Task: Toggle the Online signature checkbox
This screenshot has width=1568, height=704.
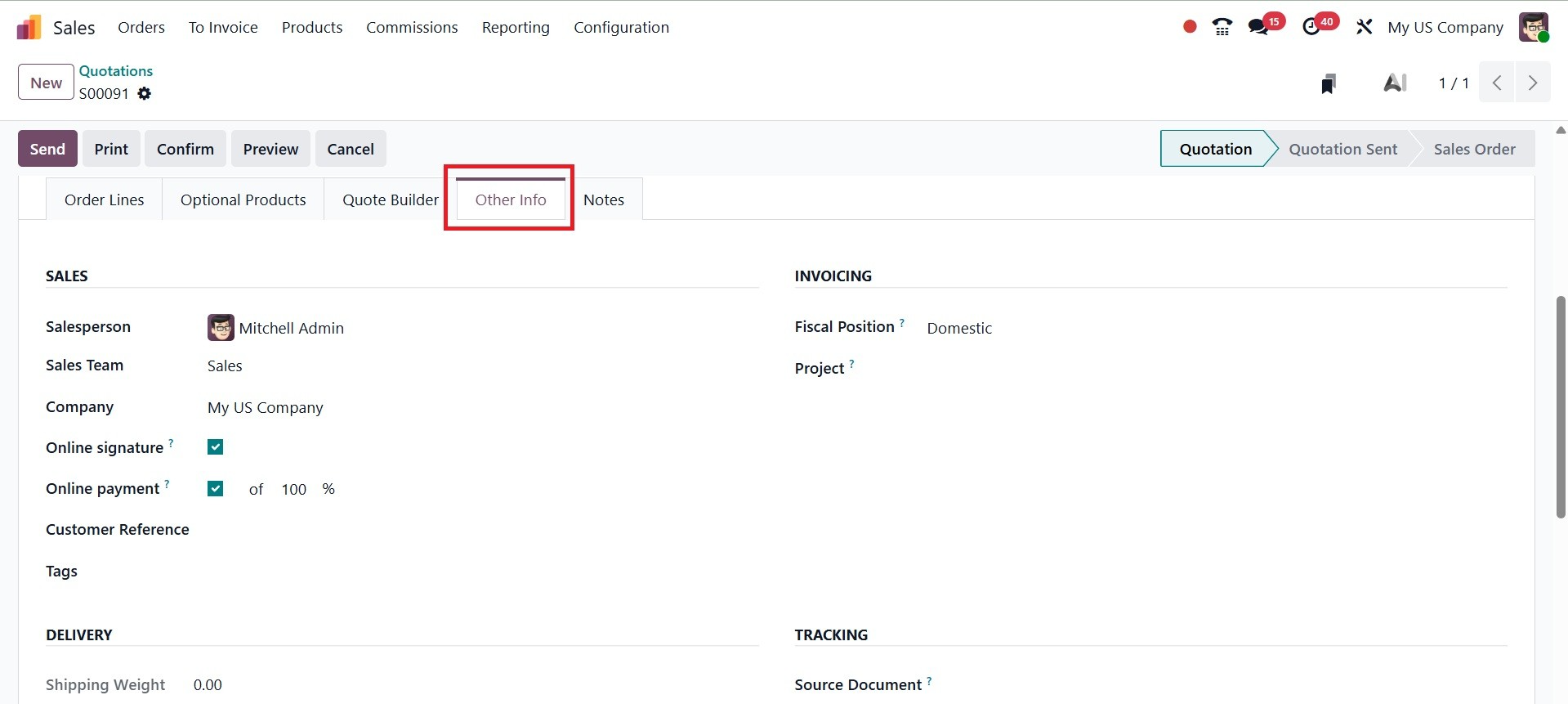Action: 216,447
